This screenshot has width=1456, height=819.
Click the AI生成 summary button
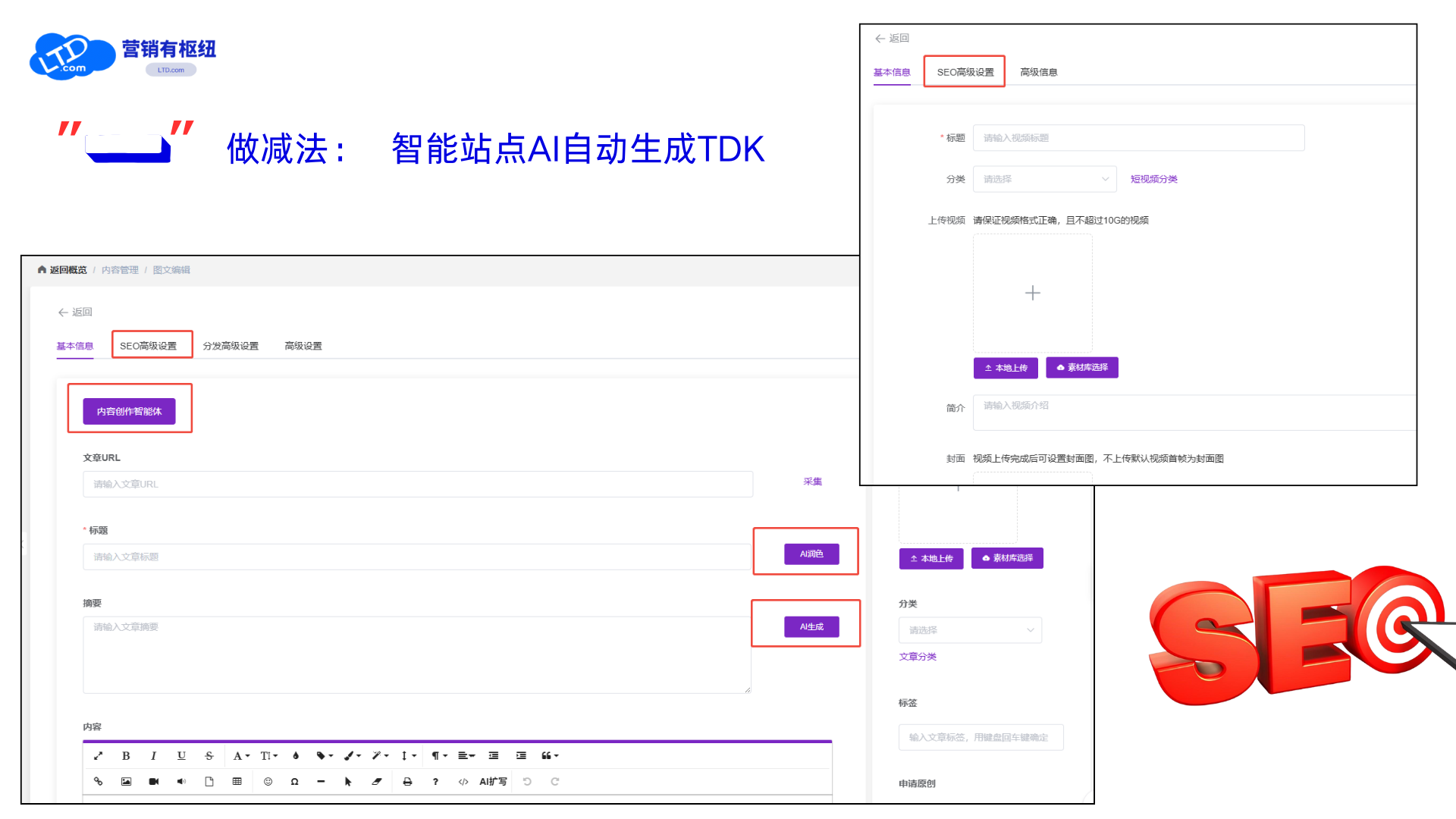(811, 626)
